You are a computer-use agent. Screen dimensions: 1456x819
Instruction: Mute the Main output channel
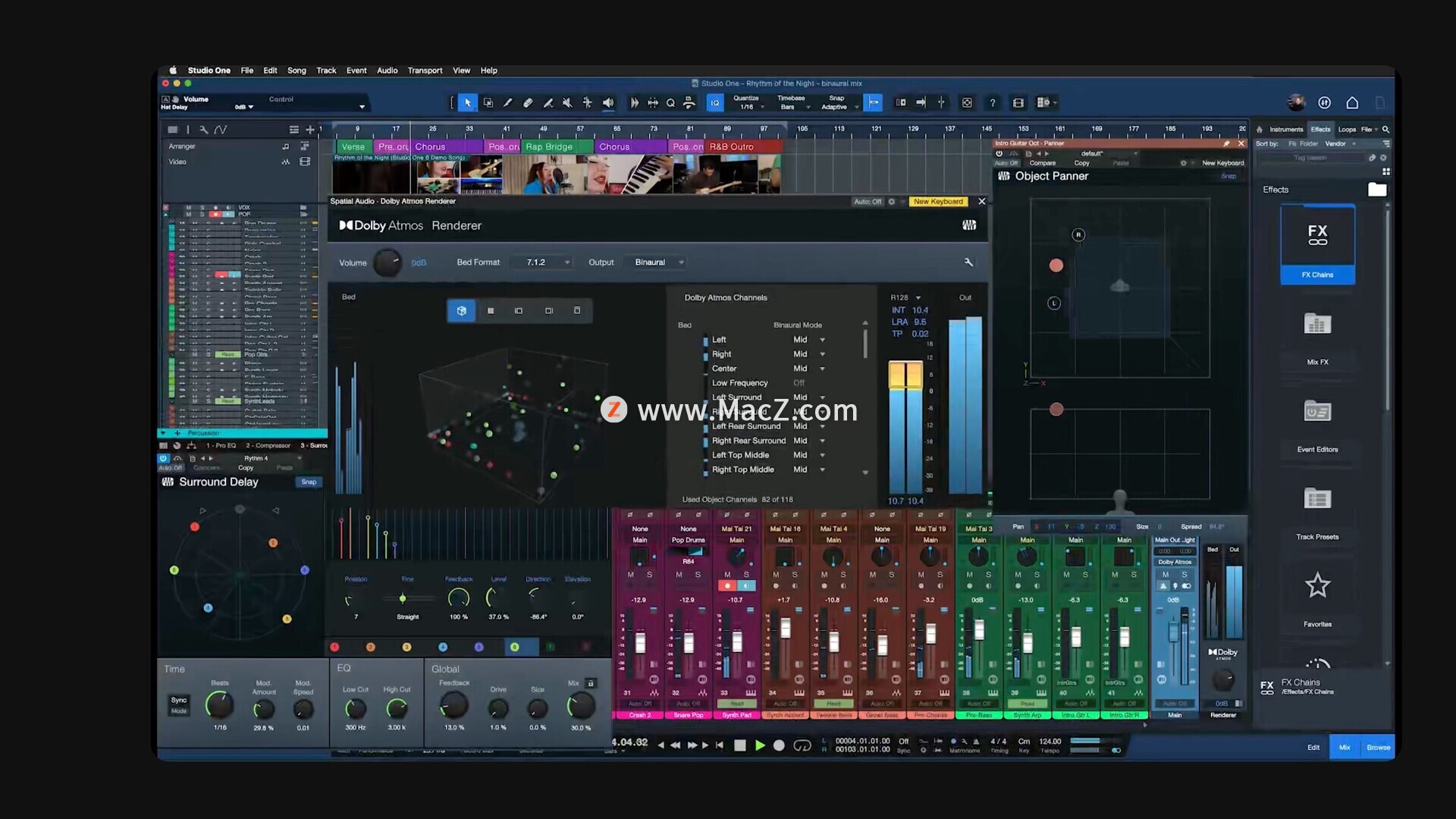(1166, 575)
